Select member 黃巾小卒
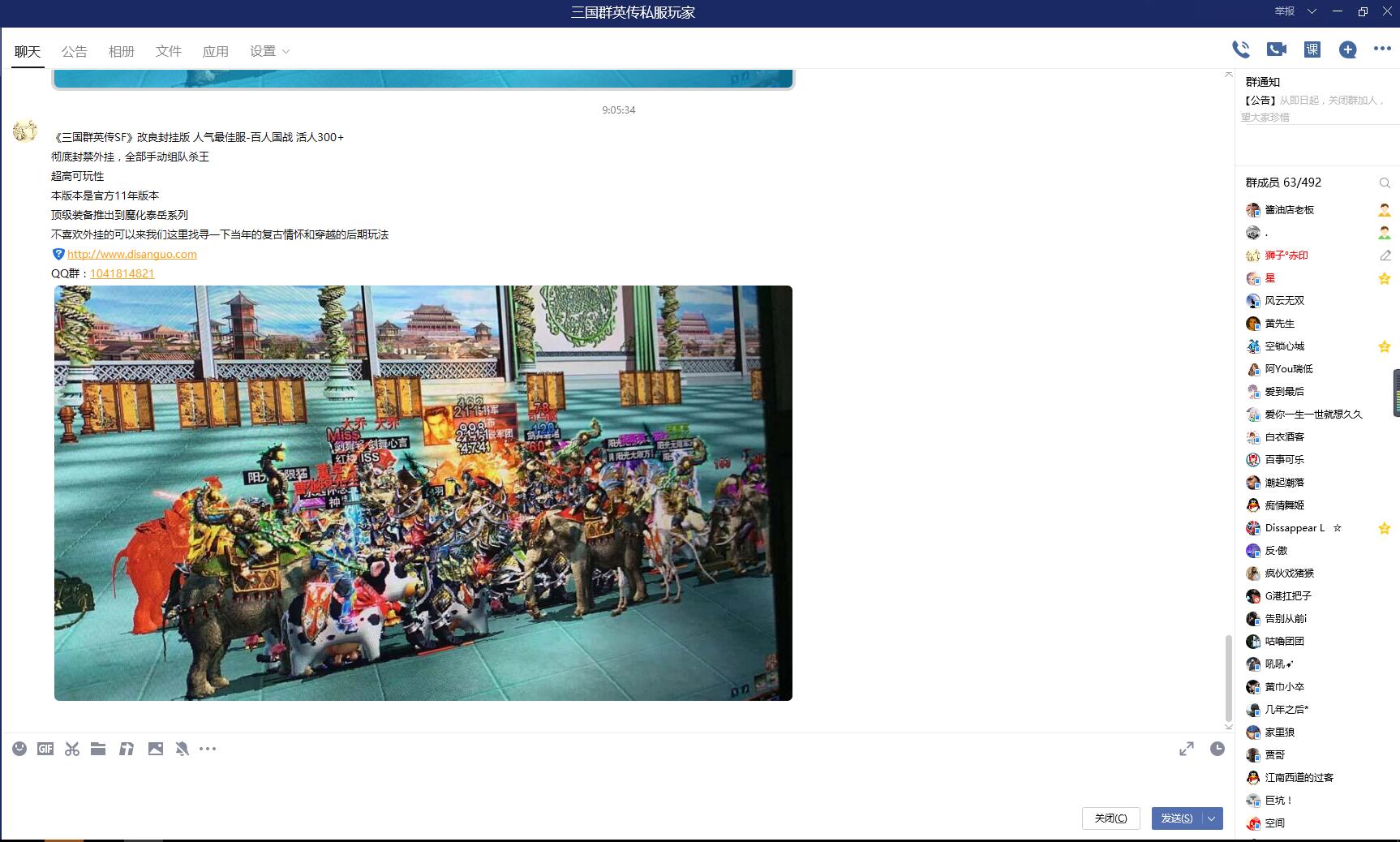 click(1284, 687)
